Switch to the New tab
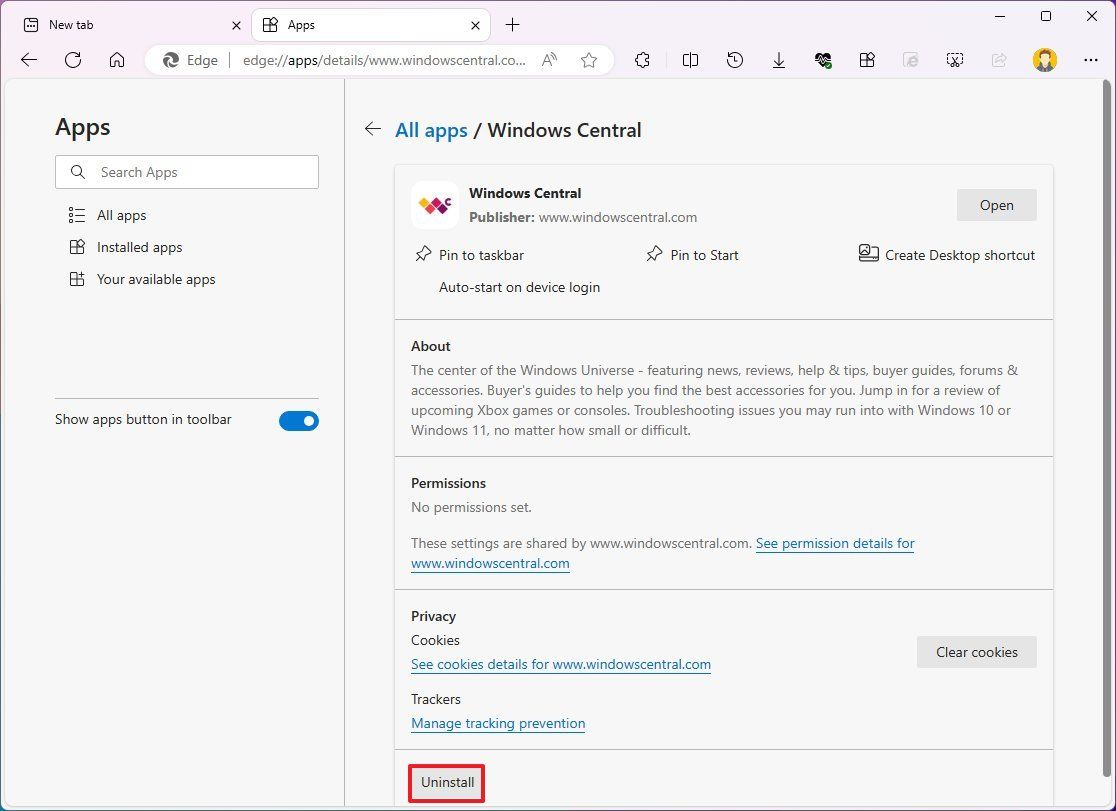 (x=130, y=25)
